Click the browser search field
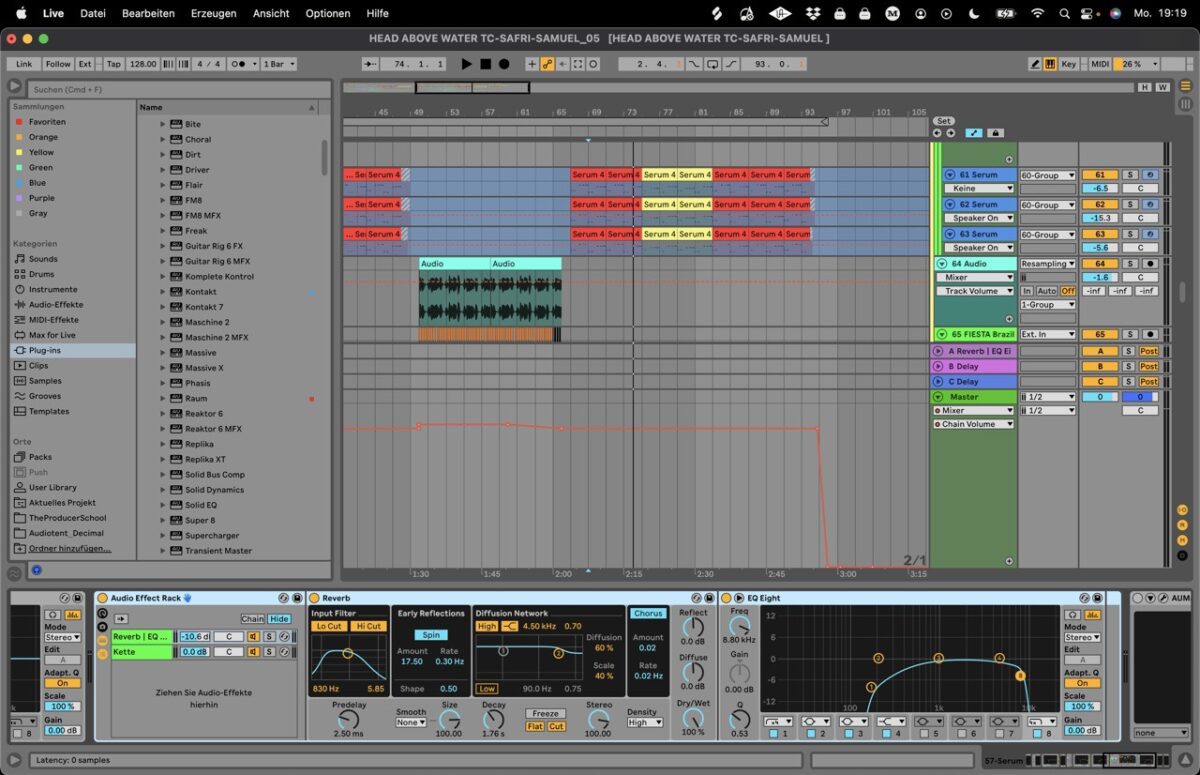1200x775 pixels. [170, 89]
